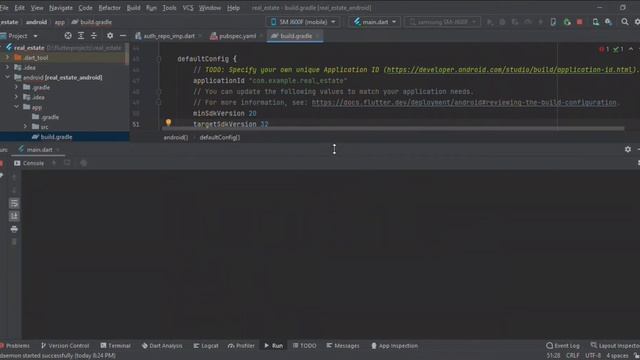
Task: Collapse the android module node
Action: coord(7,77)
